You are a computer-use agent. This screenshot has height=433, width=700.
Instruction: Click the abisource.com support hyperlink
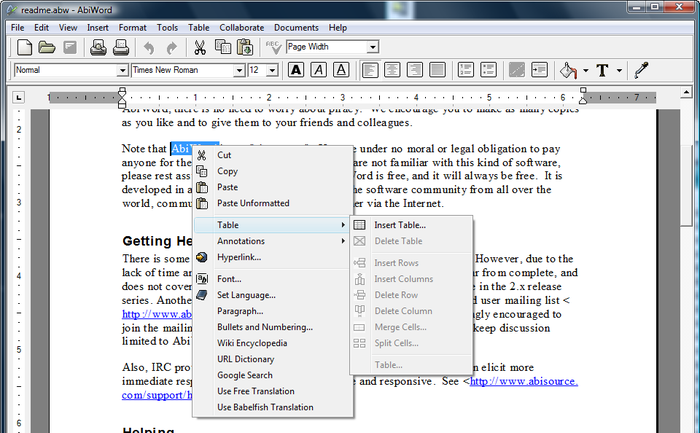click(524, 382)
